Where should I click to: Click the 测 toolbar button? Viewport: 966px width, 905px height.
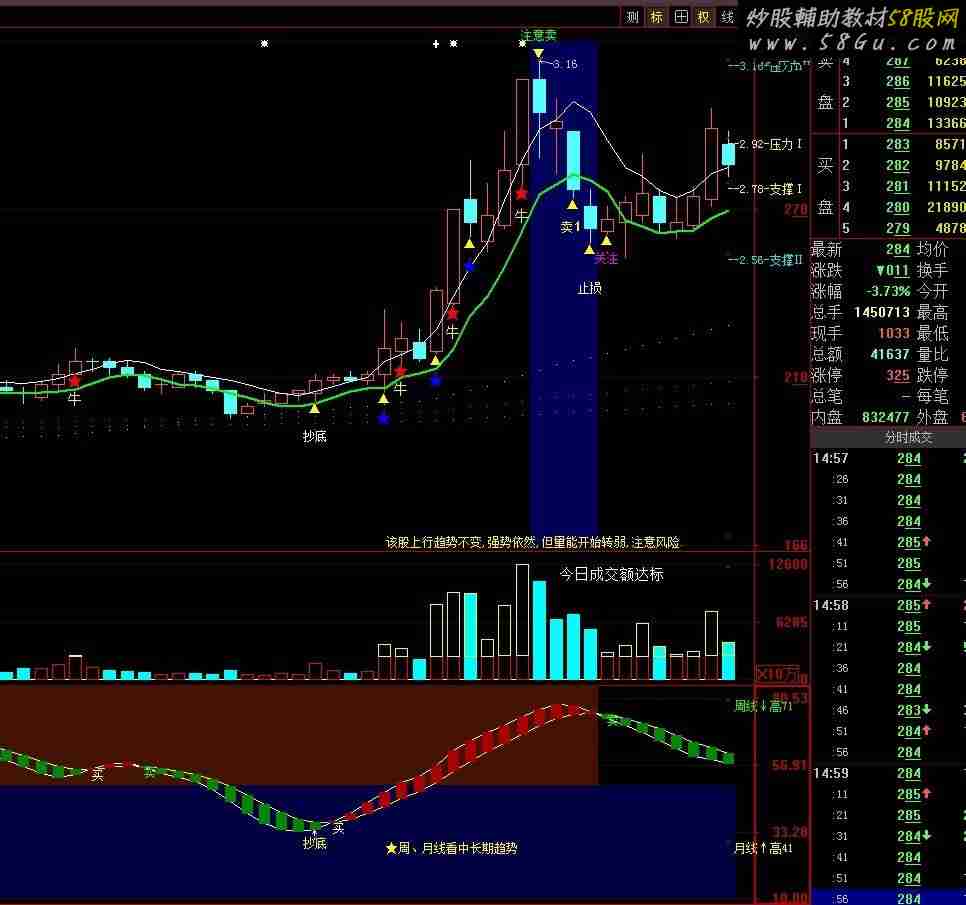632,17
